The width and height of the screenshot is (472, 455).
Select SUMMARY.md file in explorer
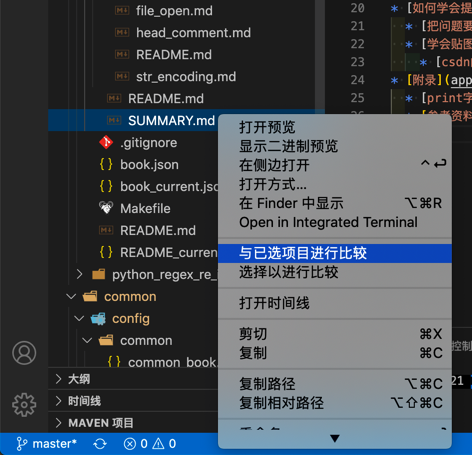171,120
